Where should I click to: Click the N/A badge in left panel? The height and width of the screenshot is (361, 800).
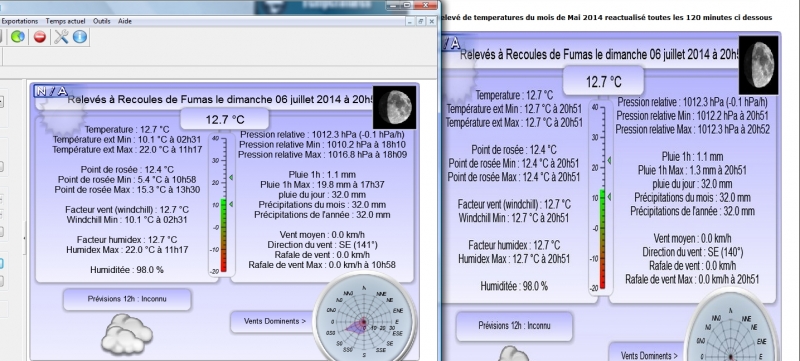[51, 91]
